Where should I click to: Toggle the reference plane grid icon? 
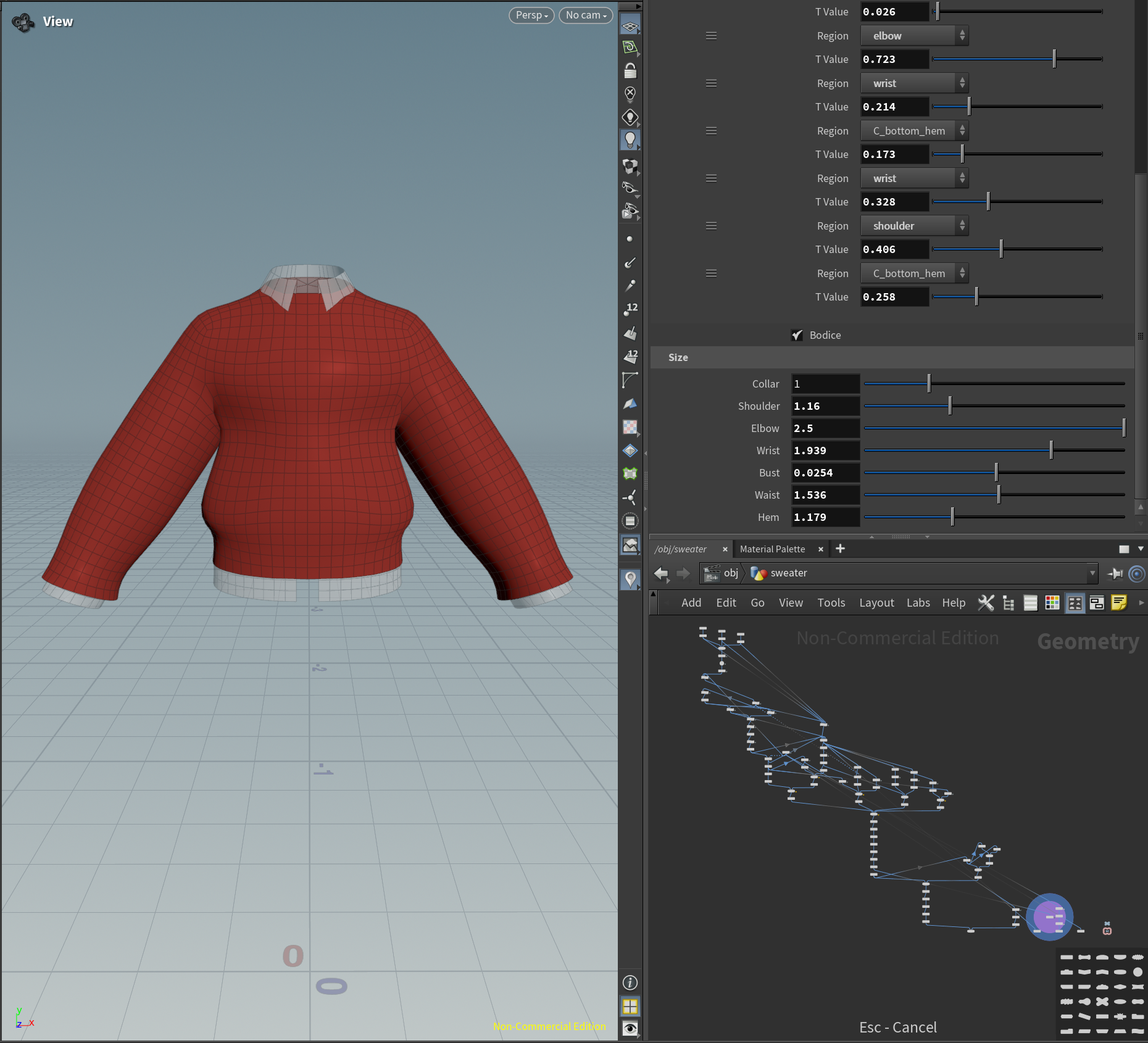(x=630, y=25)
